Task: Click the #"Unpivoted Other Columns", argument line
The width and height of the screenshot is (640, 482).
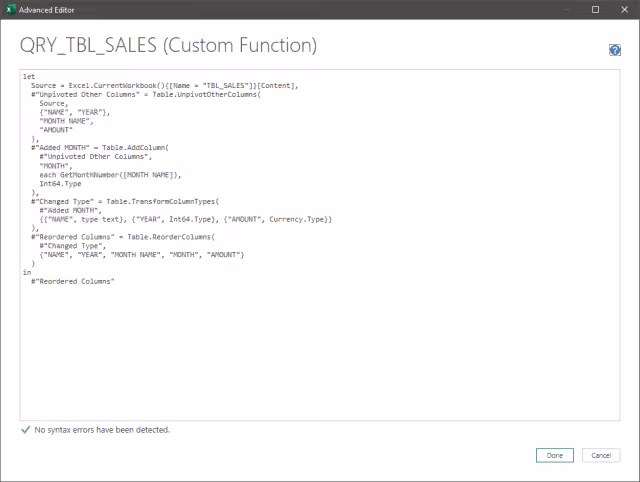Action: 96,157
